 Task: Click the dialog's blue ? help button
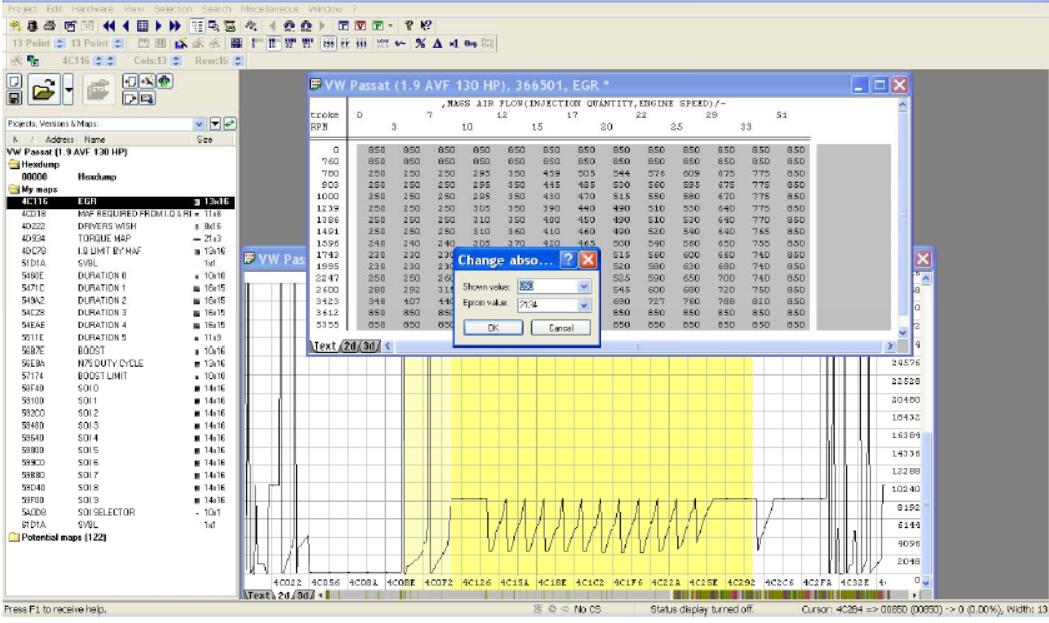pos(568,260)
